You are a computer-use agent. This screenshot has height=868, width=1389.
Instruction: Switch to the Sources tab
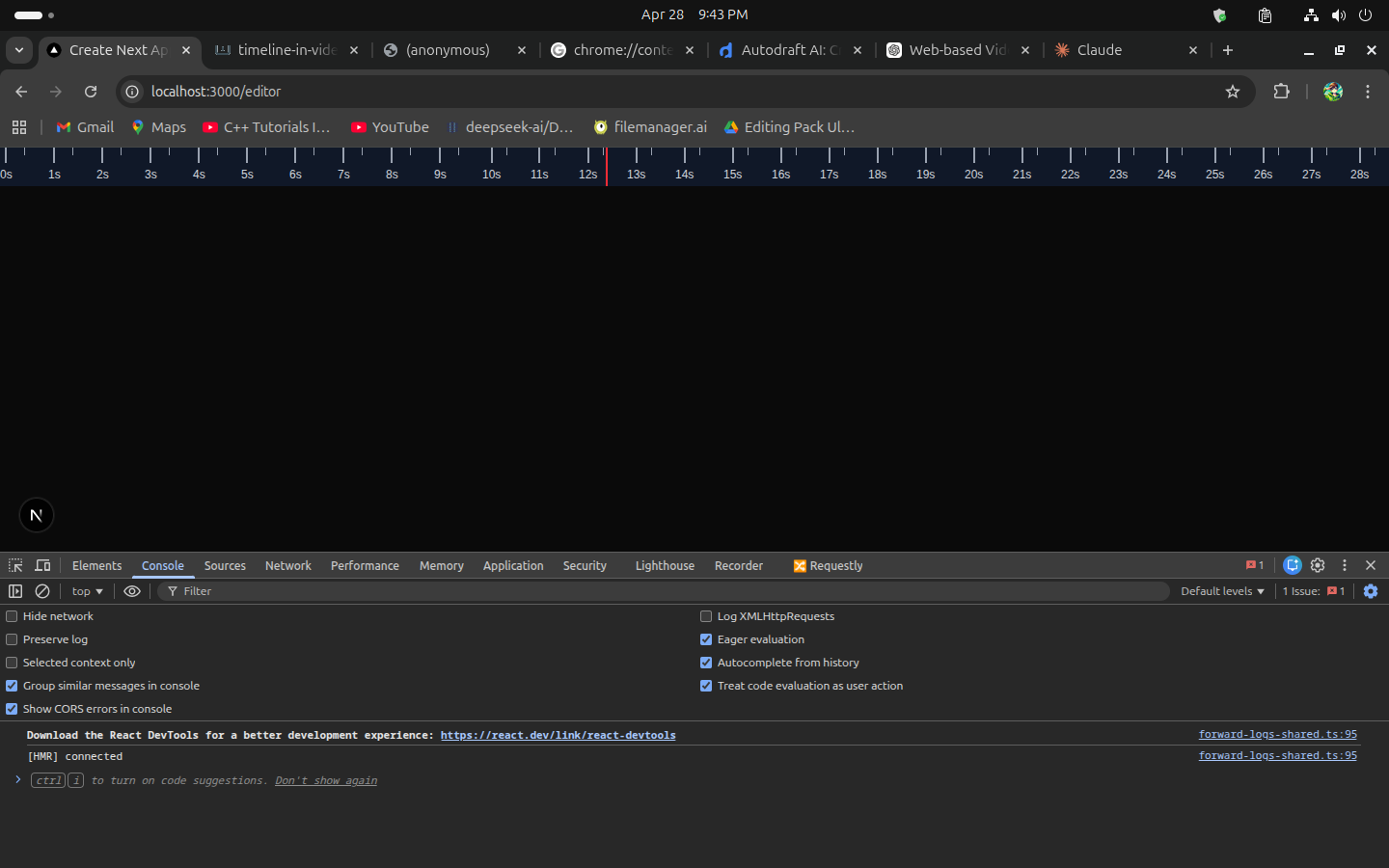coord(225,566)
